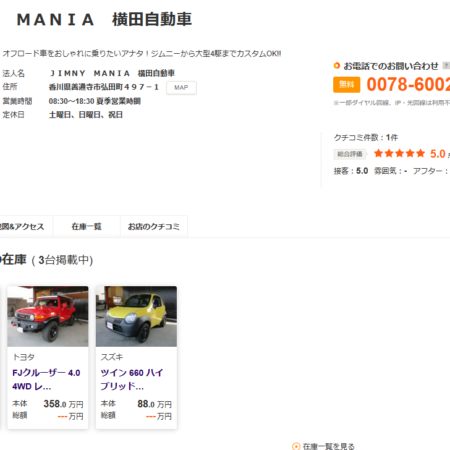Image resolution: width=450 pixels, height=450 pixels.
Task: Open the red Toyota FJ Cruiser photo
Action: [x=48, y=316]
